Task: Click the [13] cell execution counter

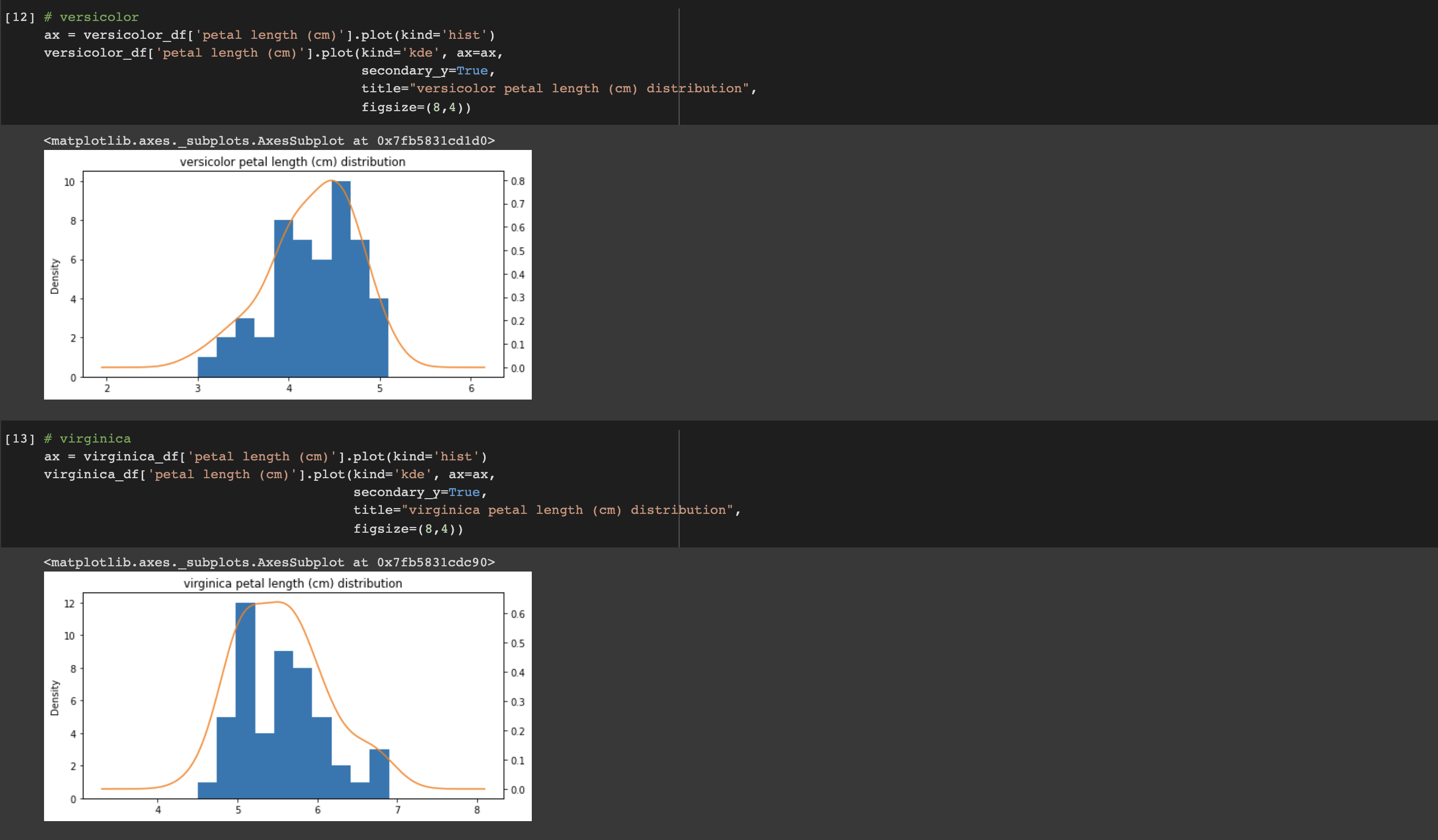Action: coord(19,438)
